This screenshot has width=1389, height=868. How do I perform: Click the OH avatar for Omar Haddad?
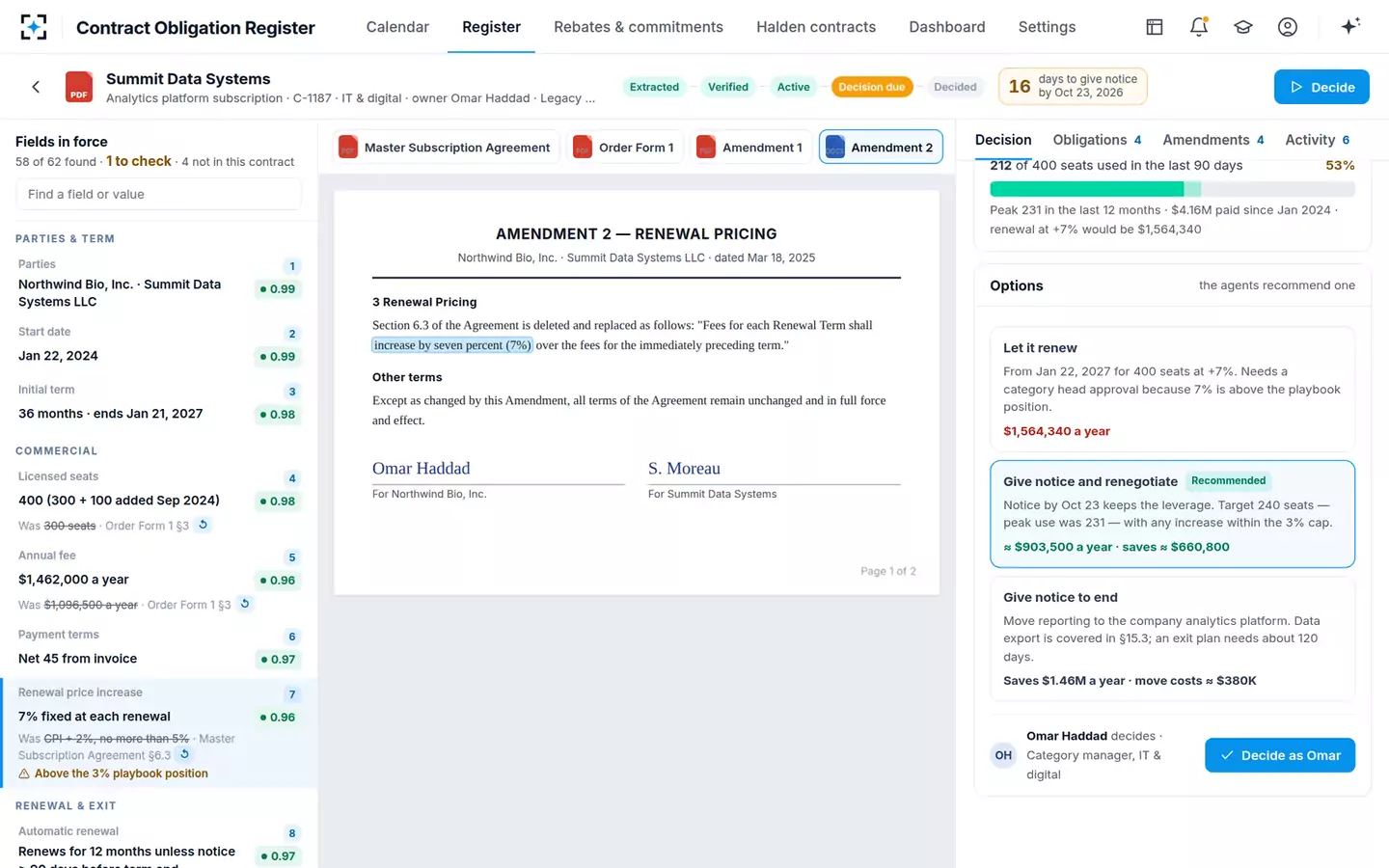(x=1003, y=755)
